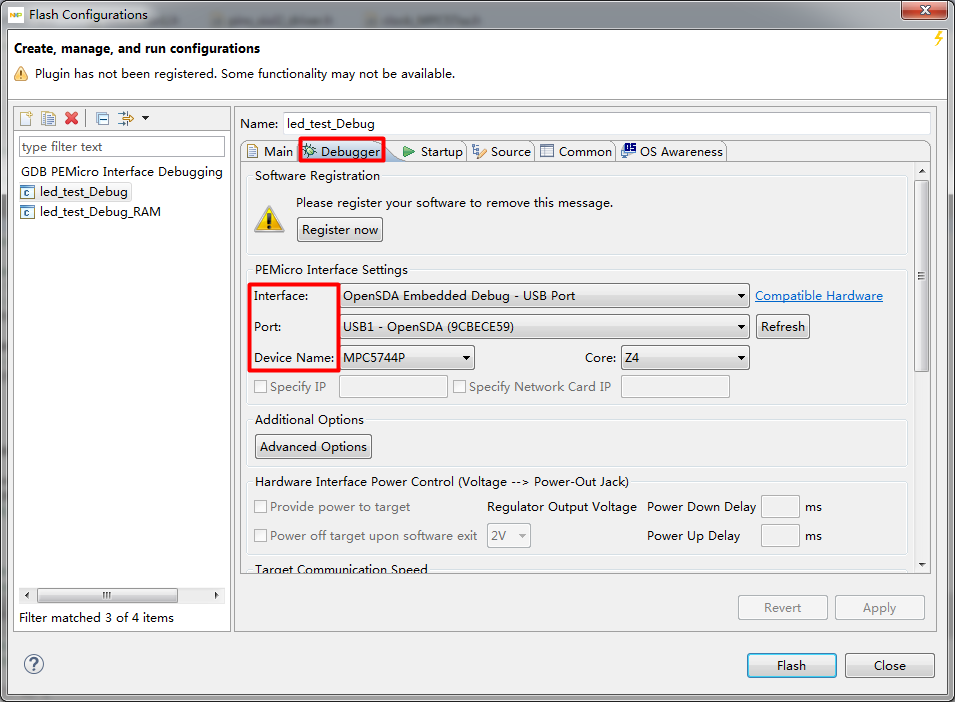The image size is (955, 702).
Task: Click the NXP icon in the title bar
Action: tap(16, 15)
